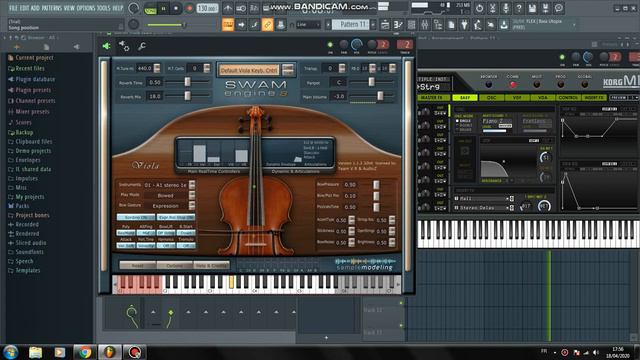Viewport: 640px width, 360px height.
Task: Click the curve icon in shortcut toolbar
Action: (x=254, y=24)
